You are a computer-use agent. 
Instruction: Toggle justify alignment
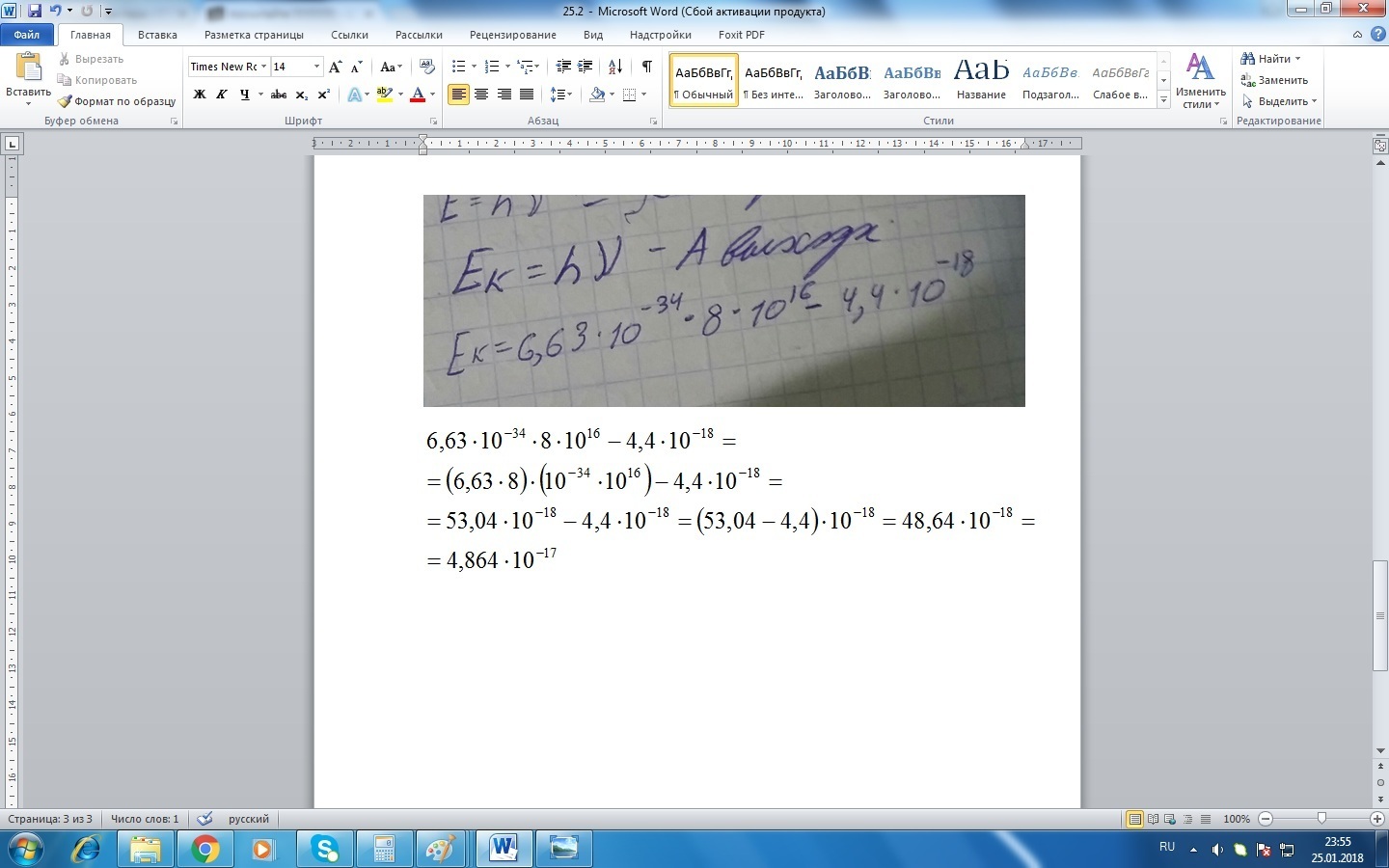[527, 95]
